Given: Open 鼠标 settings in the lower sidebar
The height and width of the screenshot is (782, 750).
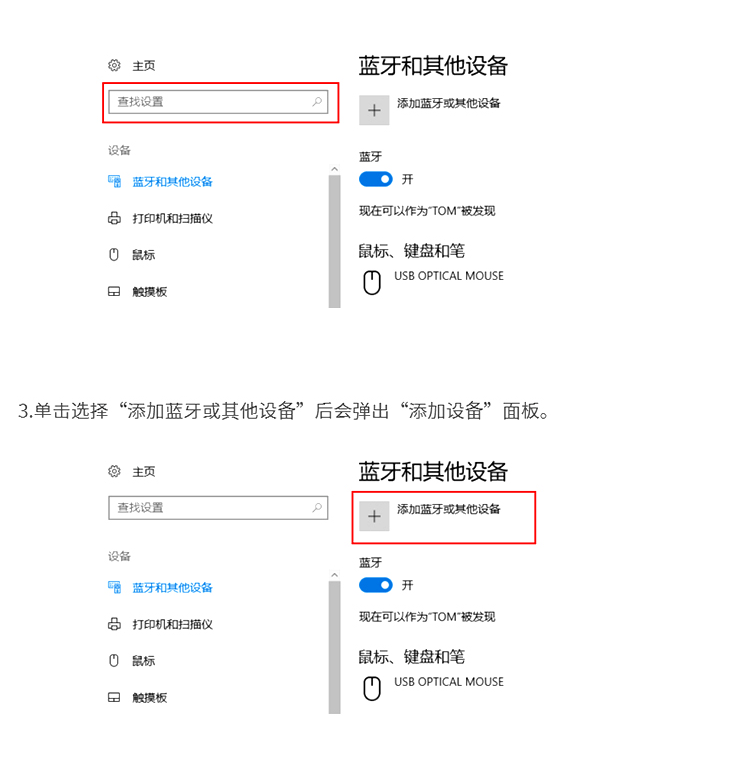Looking at the screenshot, I should tap(144, 661).
